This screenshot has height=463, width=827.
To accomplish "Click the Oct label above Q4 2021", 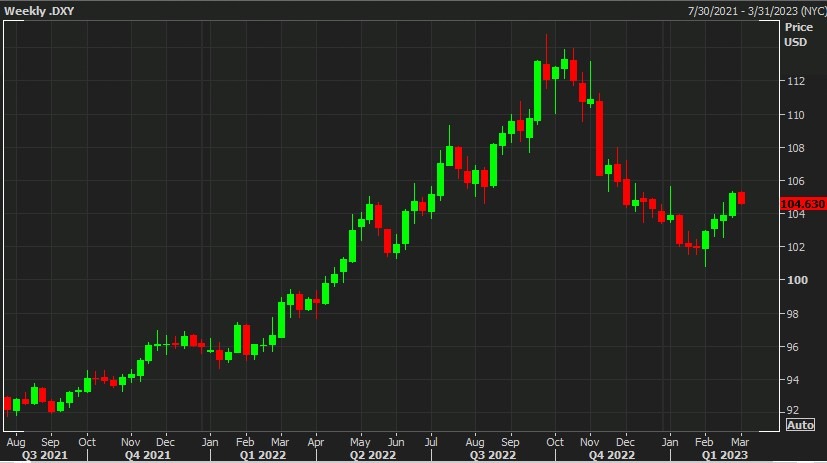I will click(87, 442).
